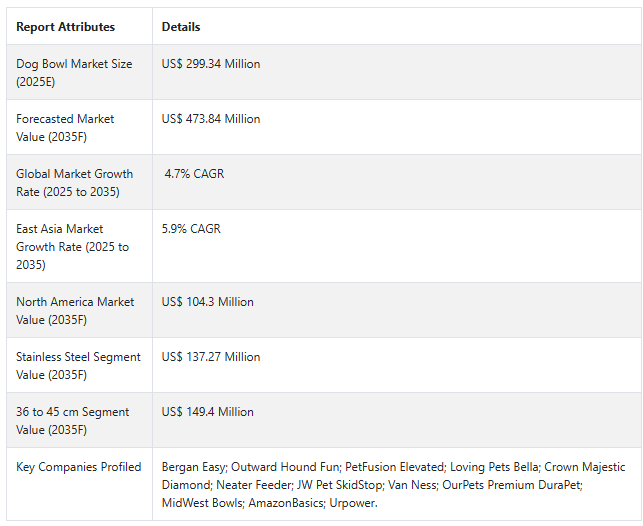
Task: Click the 5.9% CAGR value
Action: click(x=193, y=229)
